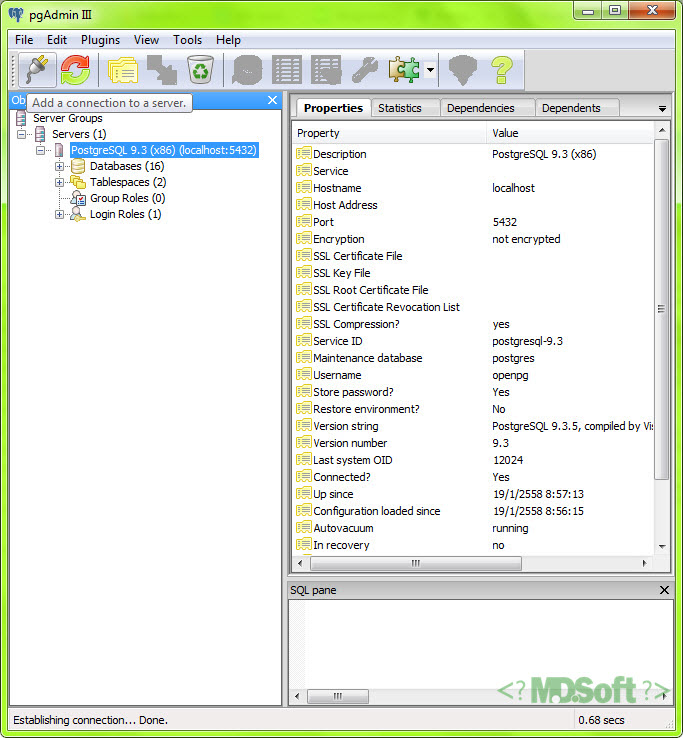The image size is (683, 738).
Task: Click the Drop object recycle bin icon
Action: coord(201,70)
